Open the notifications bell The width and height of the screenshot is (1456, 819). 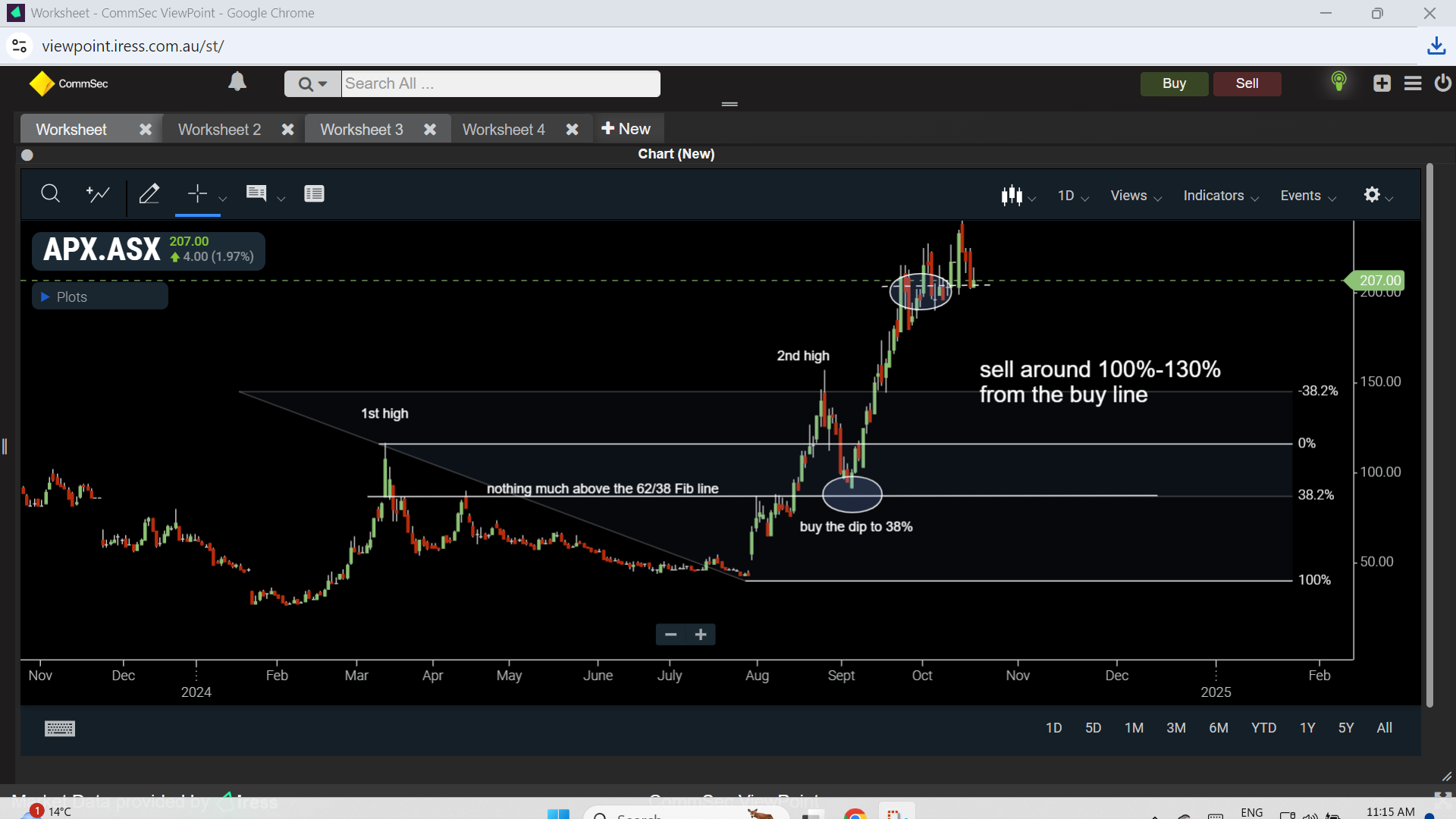[237, 81]
